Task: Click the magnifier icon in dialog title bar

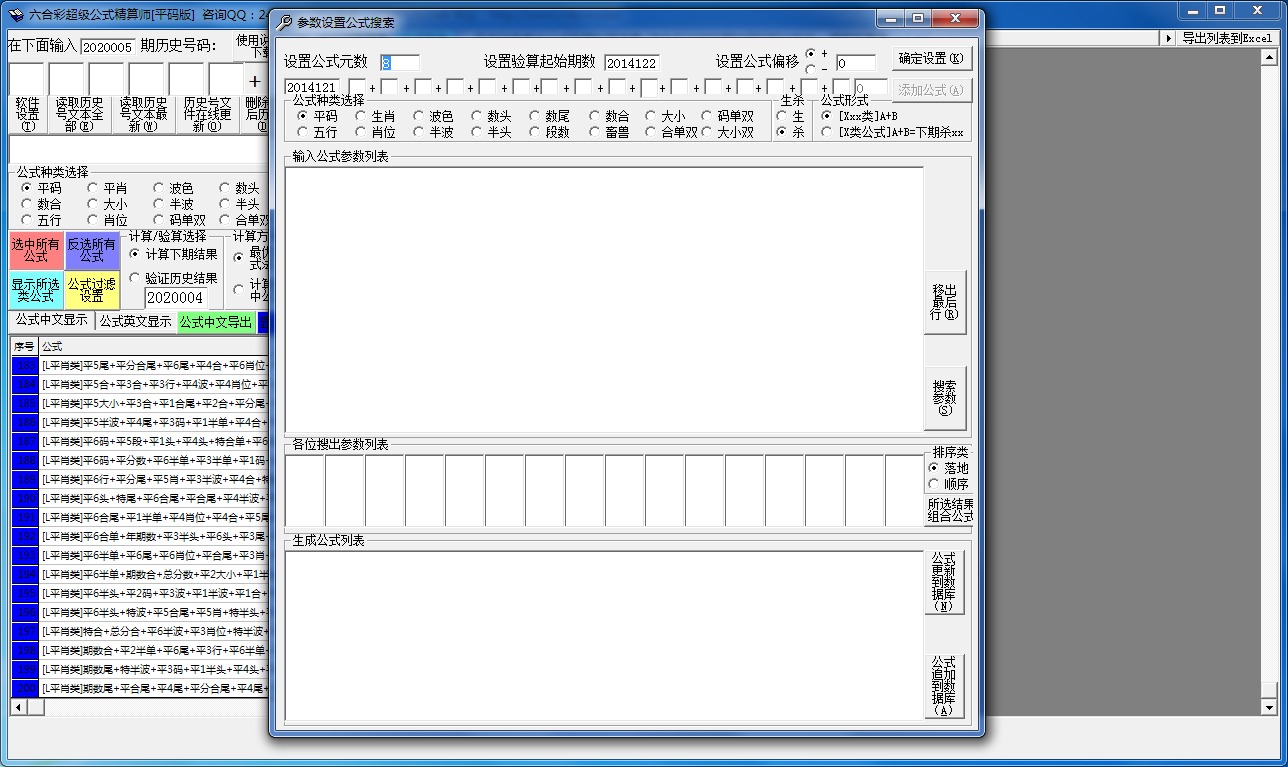Action: click(284, 23)
